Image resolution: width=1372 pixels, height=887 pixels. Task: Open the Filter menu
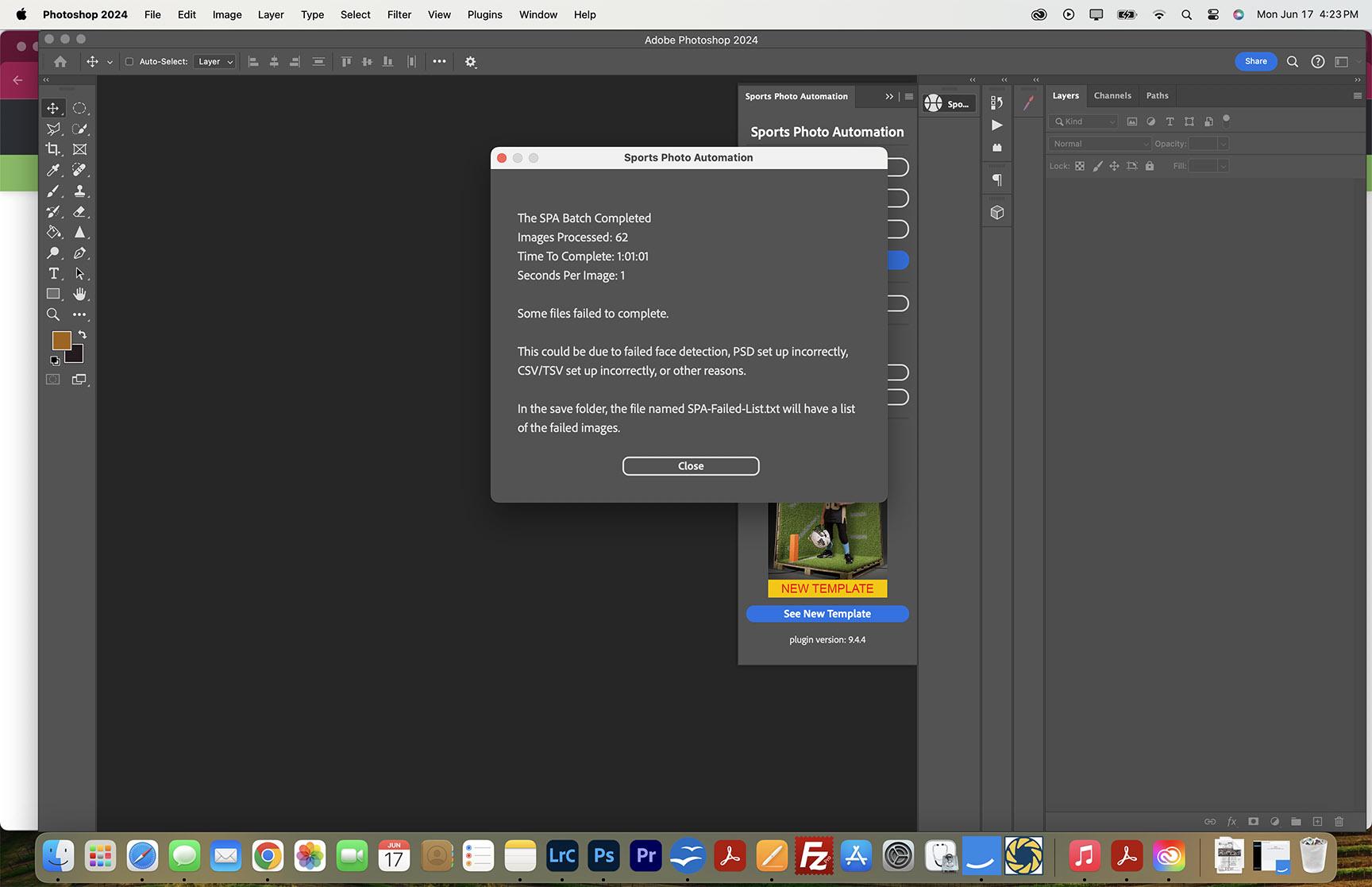tap(399, 14)
